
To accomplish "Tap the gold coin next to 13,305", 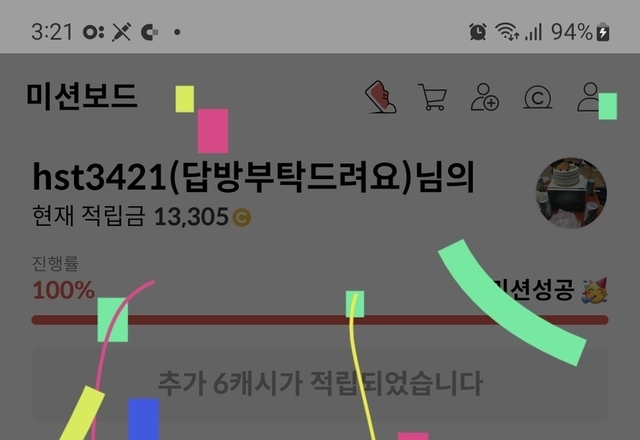I will pos(242,217).
